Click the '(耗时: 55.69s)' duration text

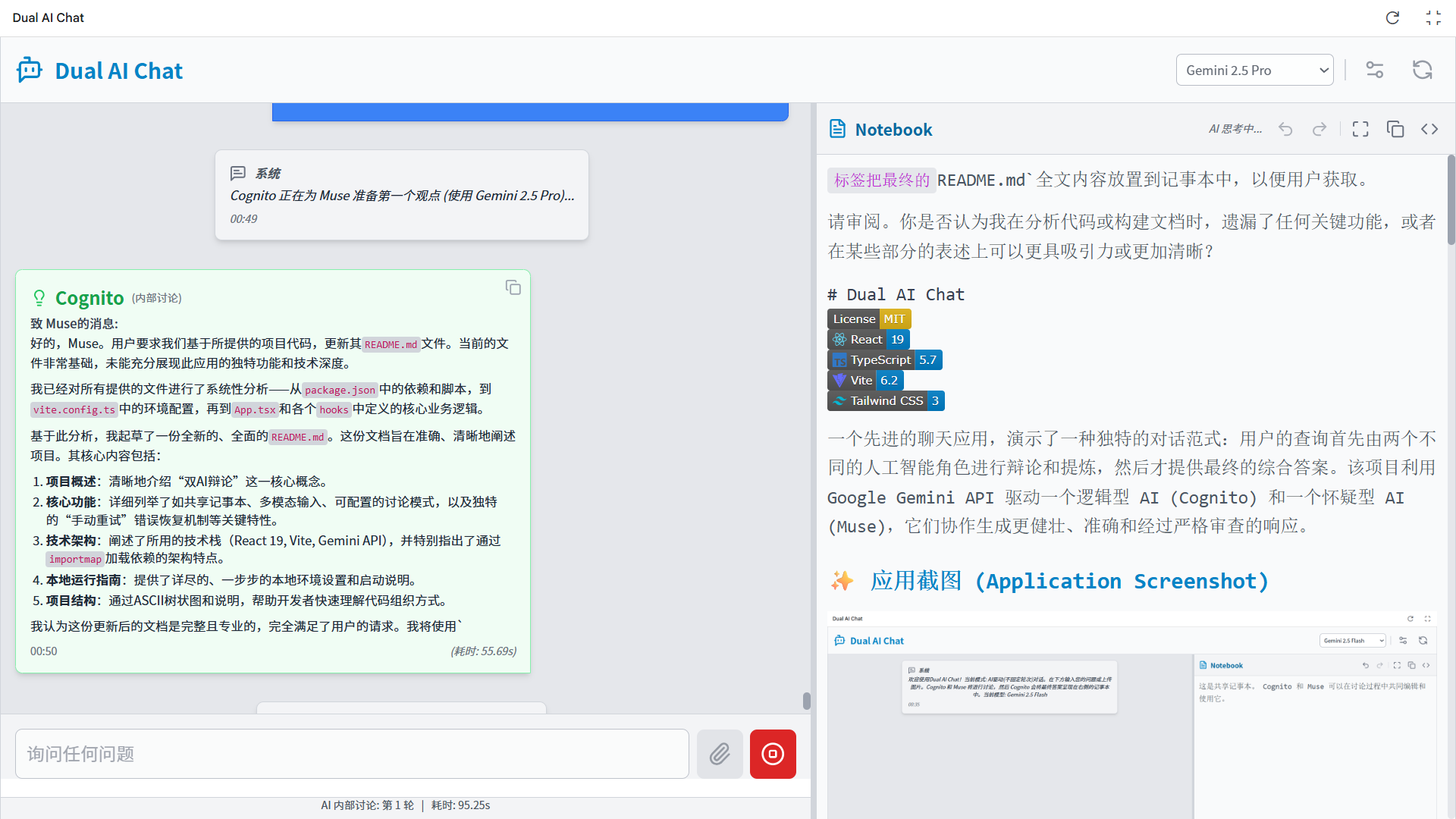[x=484, y=651]
